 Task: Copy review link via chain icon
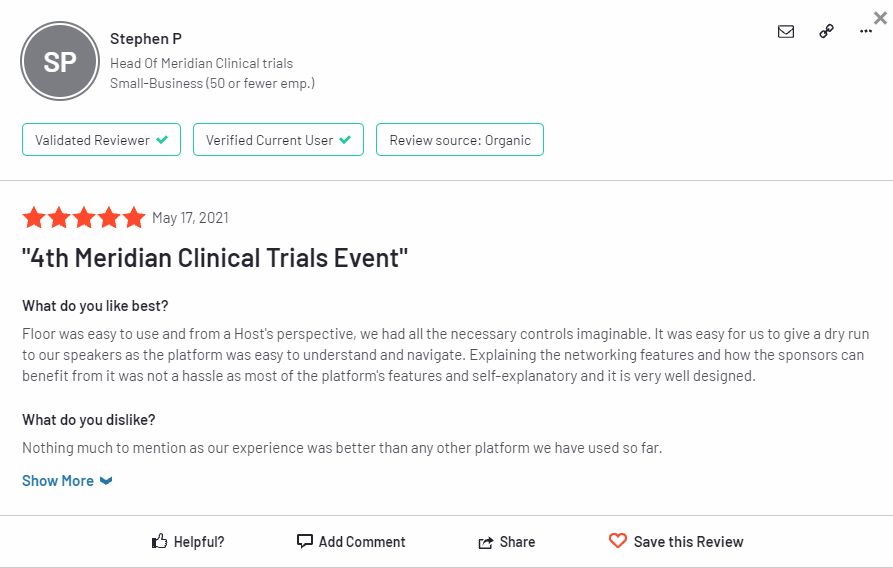(x=826, y=31)
